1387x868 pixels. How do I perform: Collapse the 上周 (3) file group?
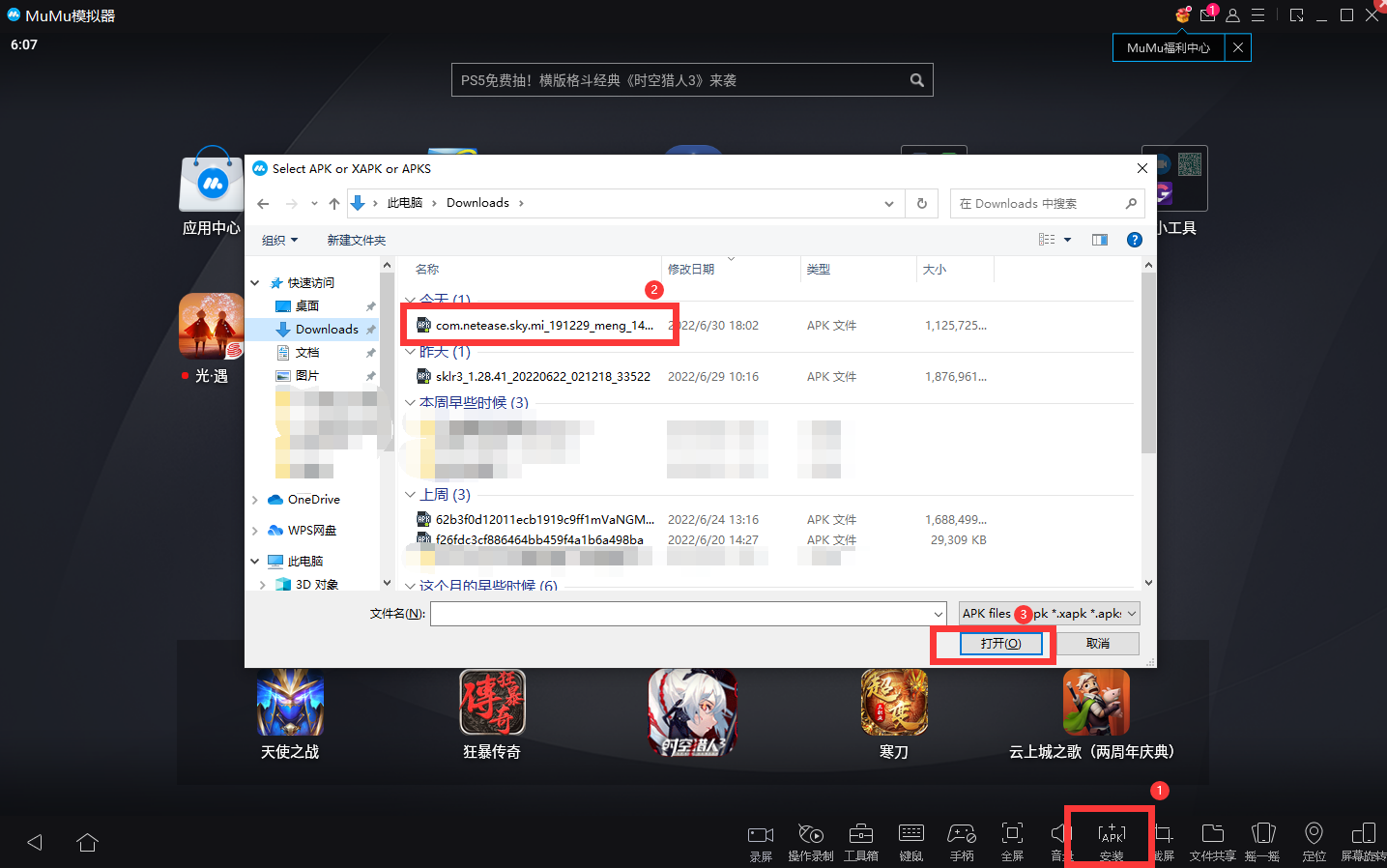click(x=410, y=495)
